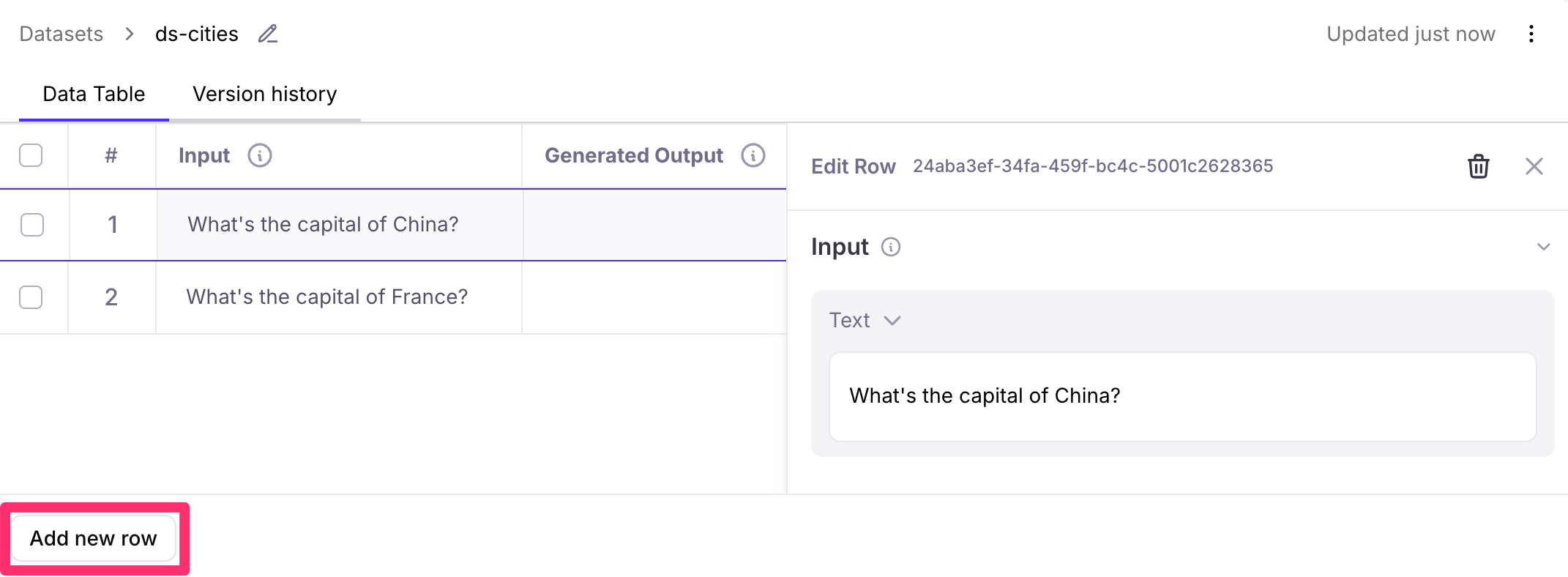Viewport: 1568px width, 577px height.
Task: Close the Edit Row panel
Action: click(x=1534, y=166)
